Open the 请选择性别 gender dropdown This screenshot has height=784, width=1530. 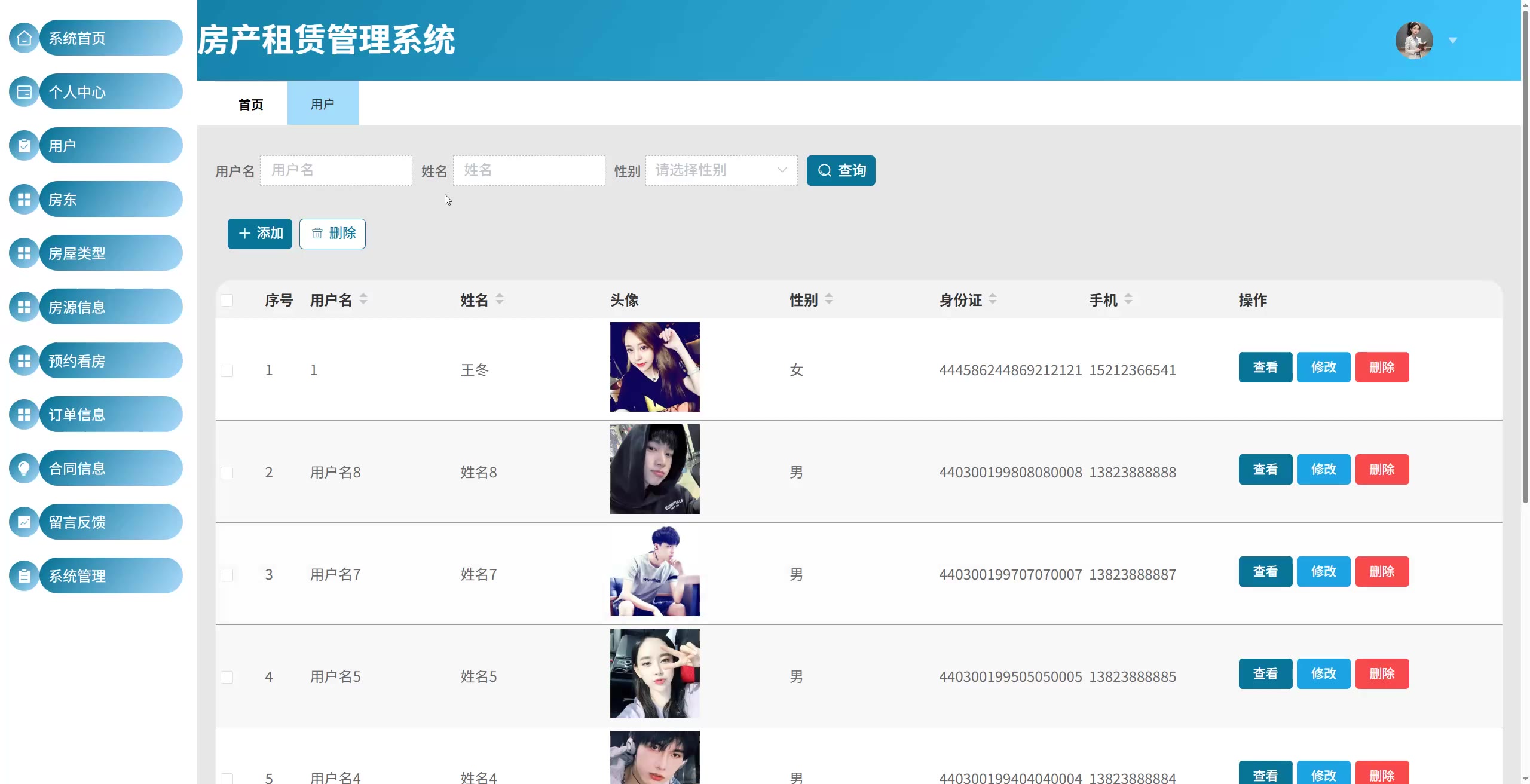click(x=721, y=170)
